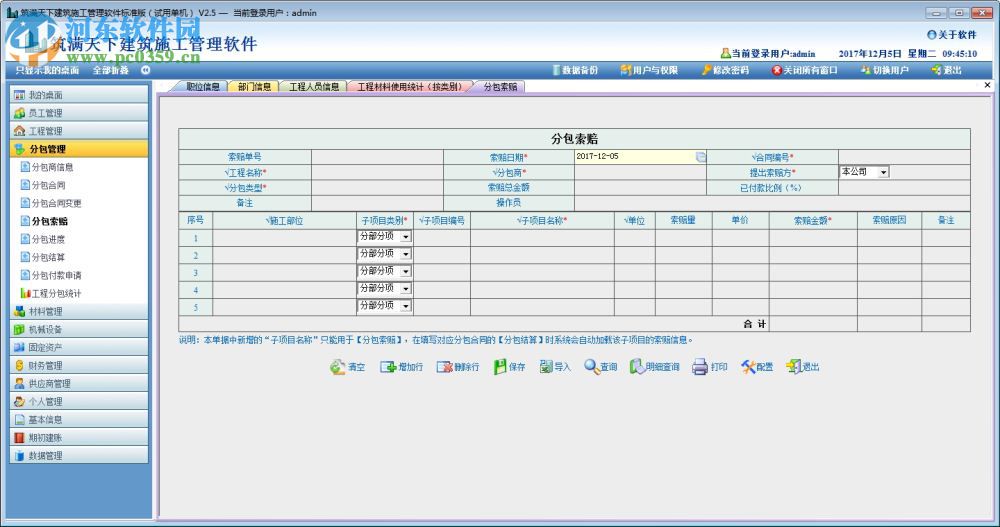Expand 工程管理 sidebar section
This screenshot has height=527, width=1000.
point(79,131)
